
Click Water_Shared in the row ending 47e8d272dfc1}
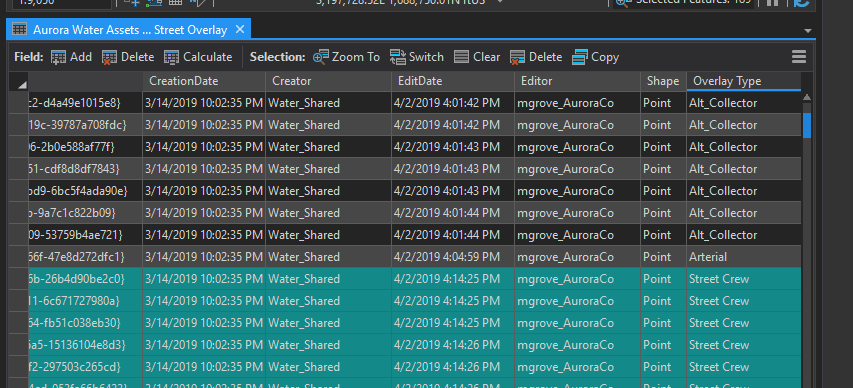[x=328, y=256]
